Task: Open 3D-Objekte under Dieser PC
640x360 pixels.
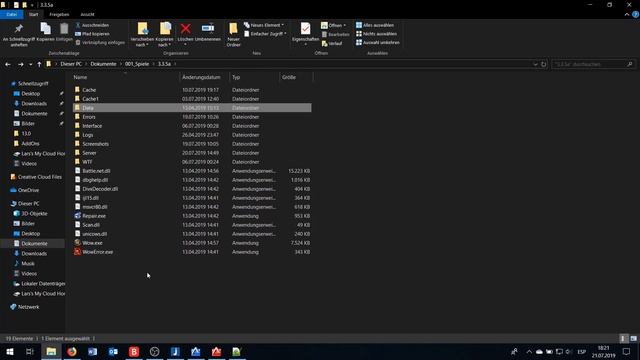Action: (34, 213)
